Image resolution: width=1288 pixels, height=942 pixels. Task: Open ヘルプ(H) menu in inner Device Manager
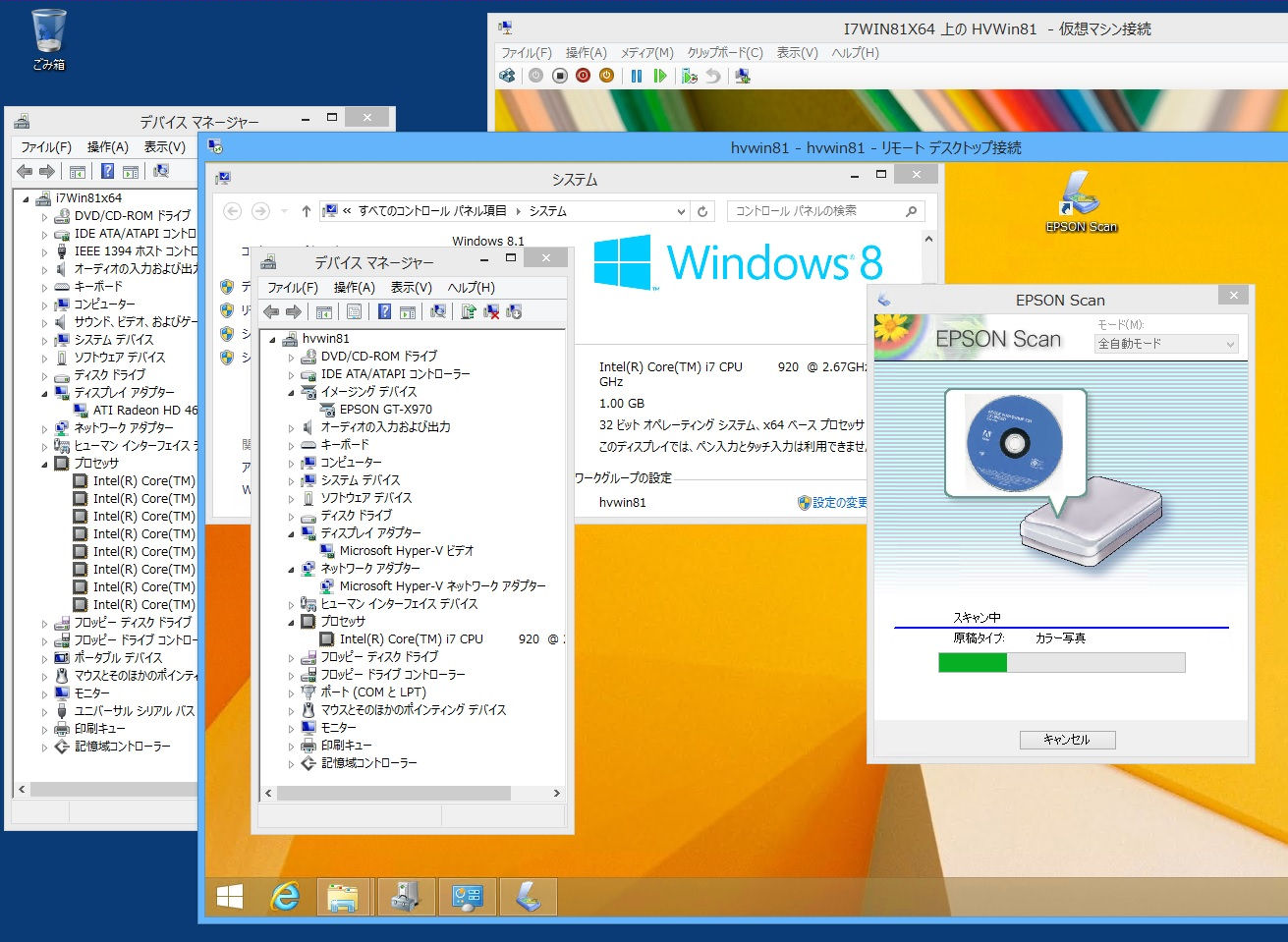coord(472,287)
